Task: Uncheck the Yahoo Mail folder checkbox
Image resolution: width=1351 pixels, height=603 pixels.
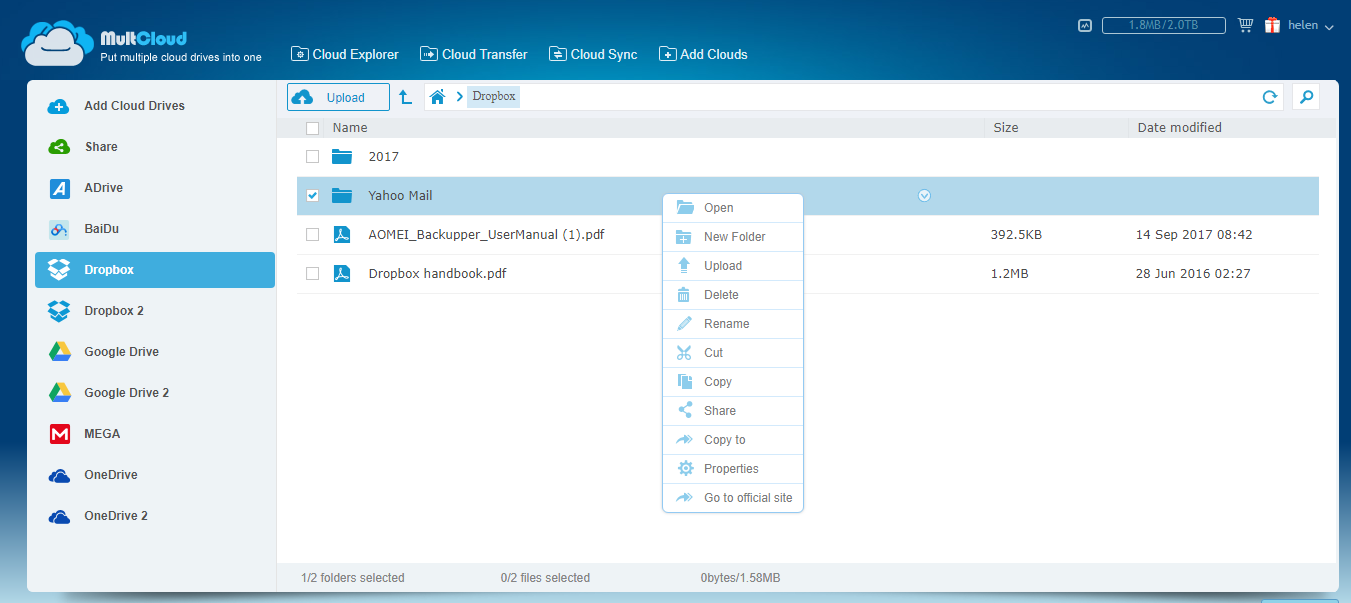Action: pyautogui.click(x=312, y=196)
